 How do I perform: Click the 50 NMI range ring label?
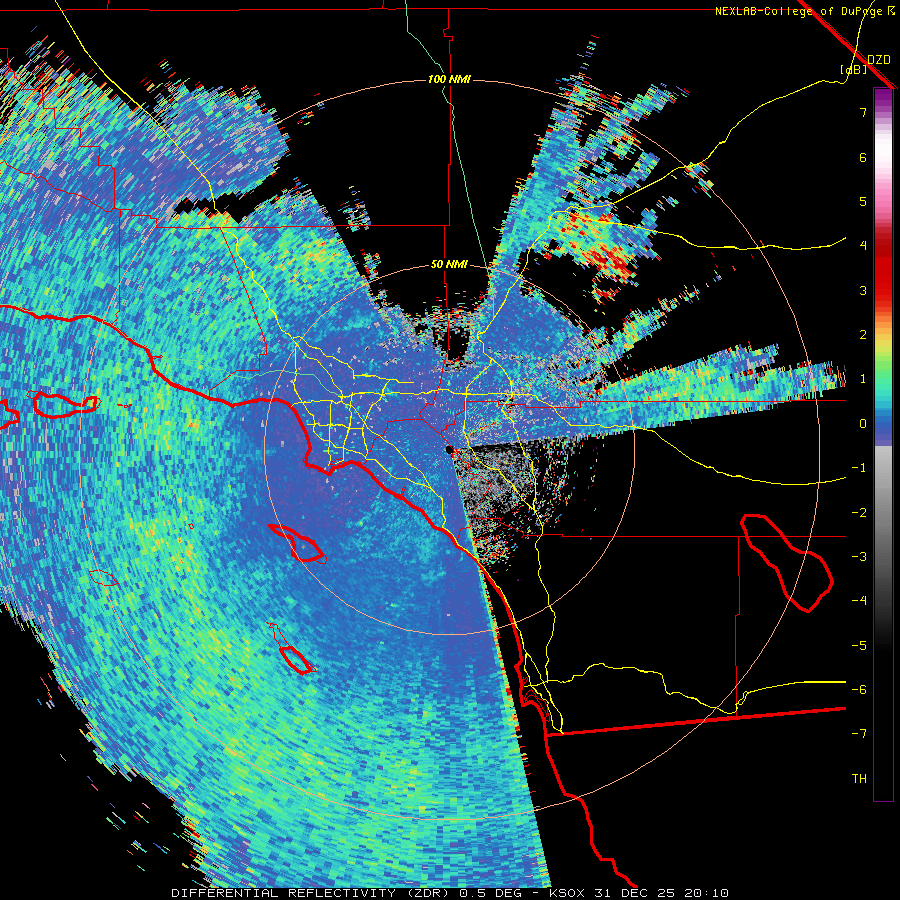(x=449, y=264)
